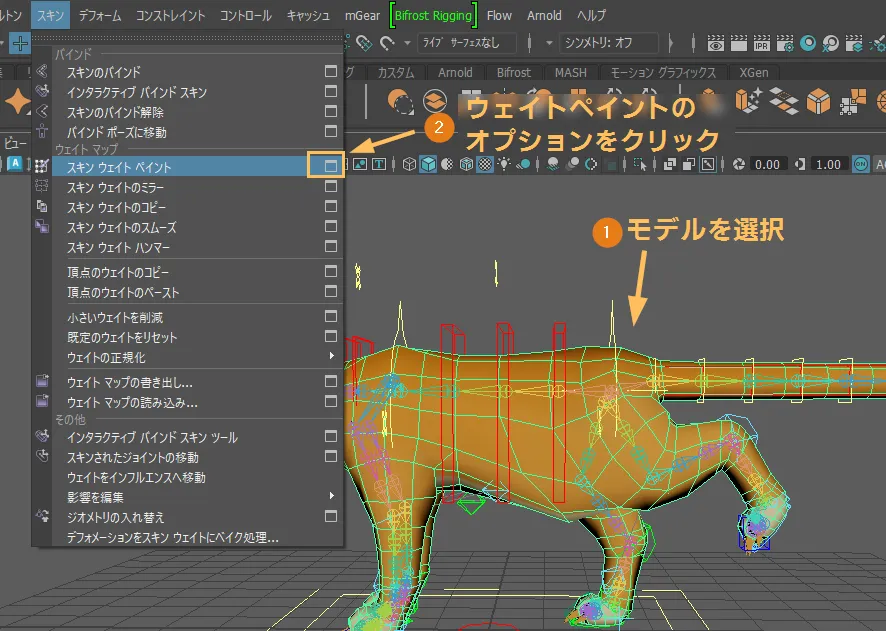Click the orange star shelf icon
This screenshot has width=886, height=631.
pos(18,101)
